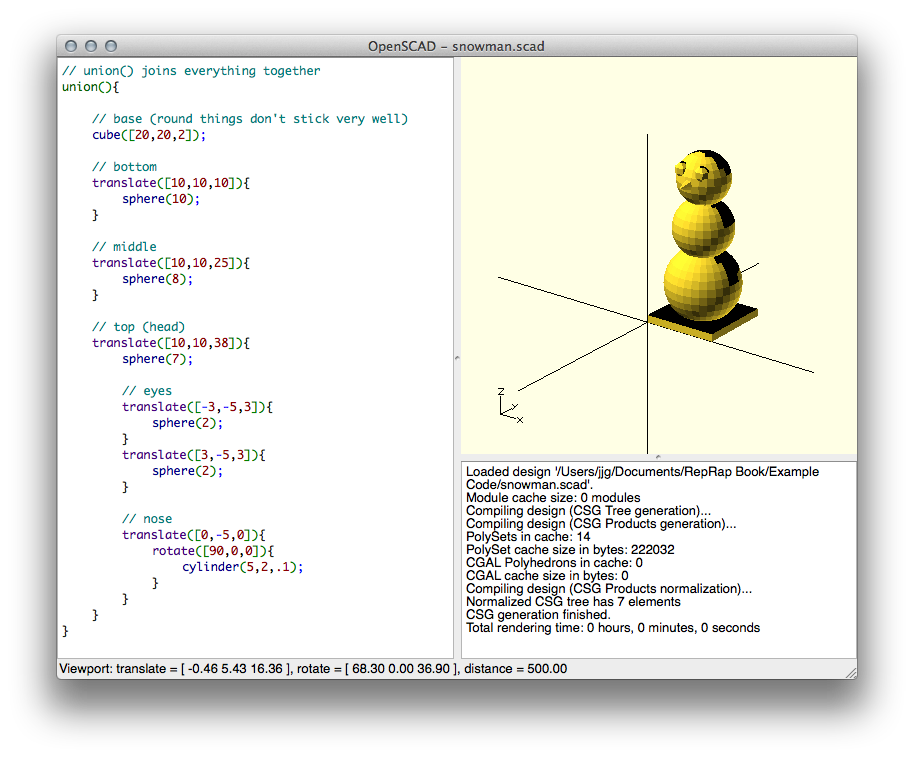Click the snowman's head sphere in the 3D view

[x=702, y=178]
